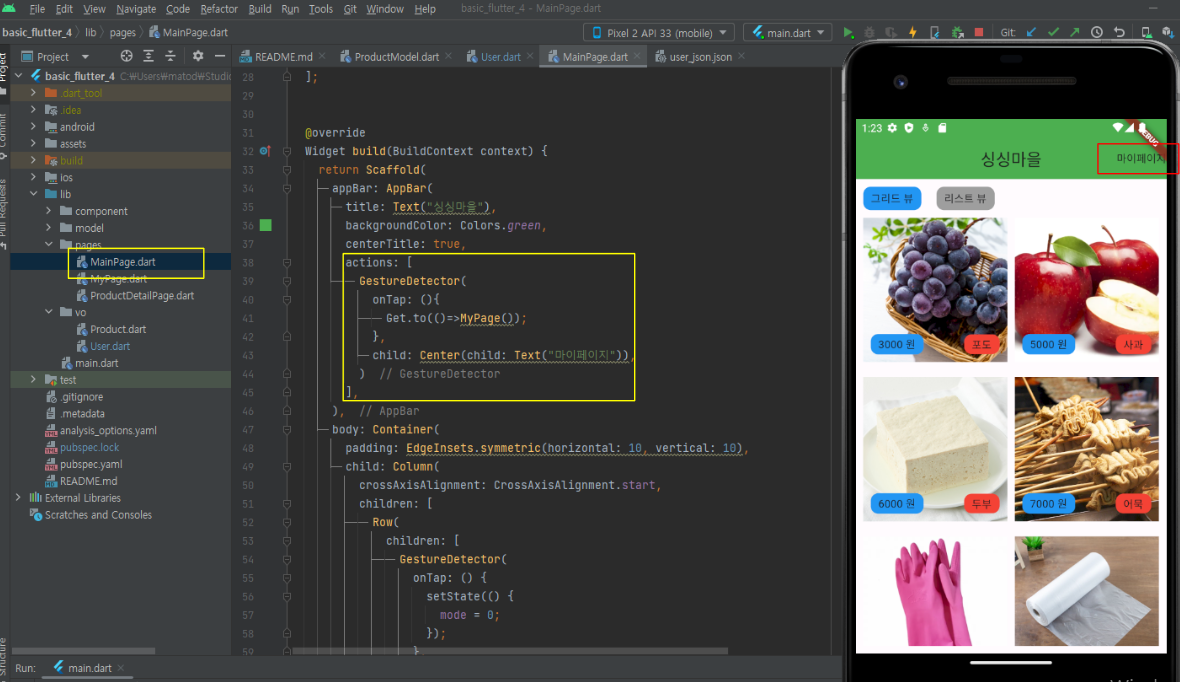Select Scratches and Consoles node

(x=98, y=514)
